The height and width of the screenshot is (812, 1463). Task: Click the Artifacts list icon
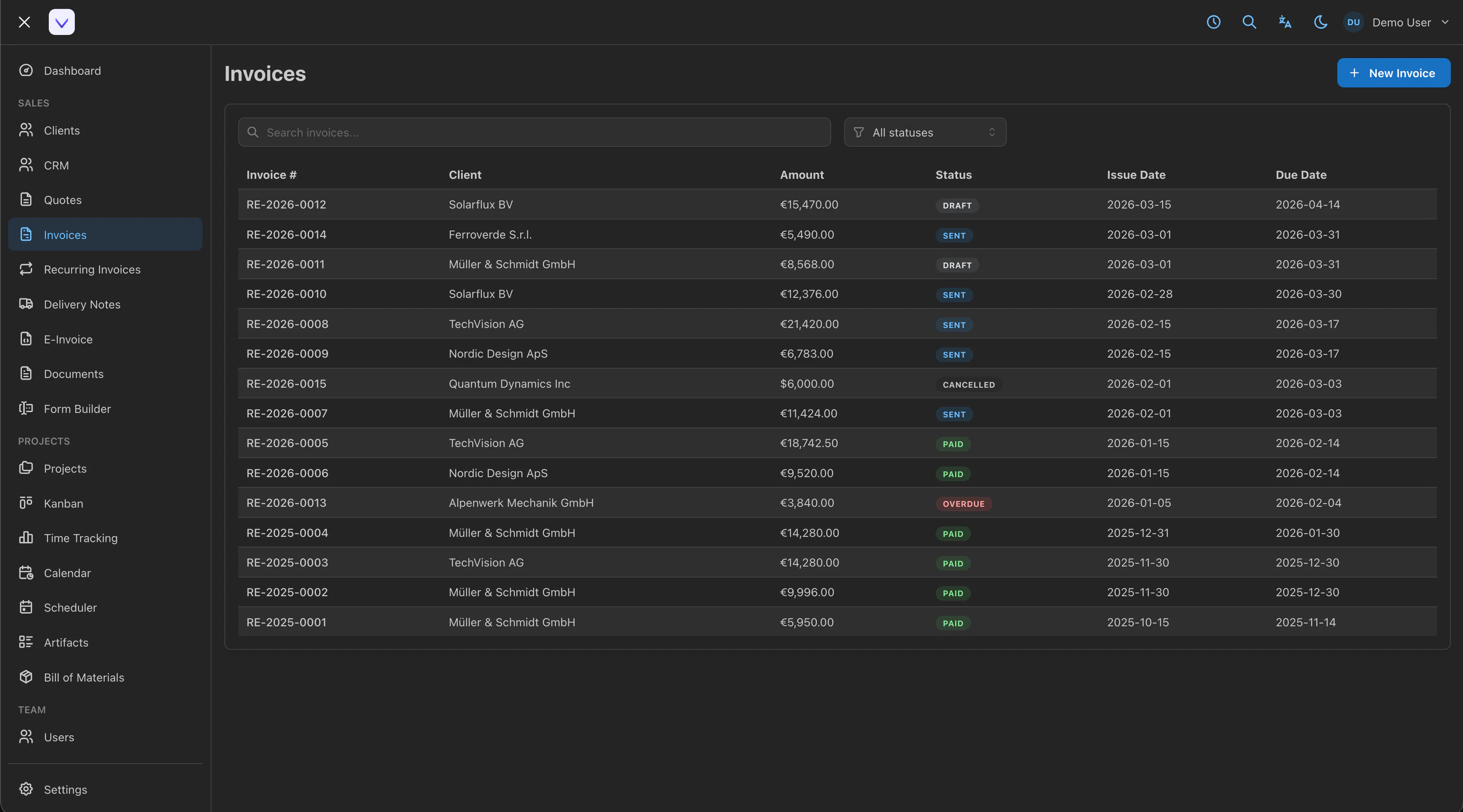[26, 642]
